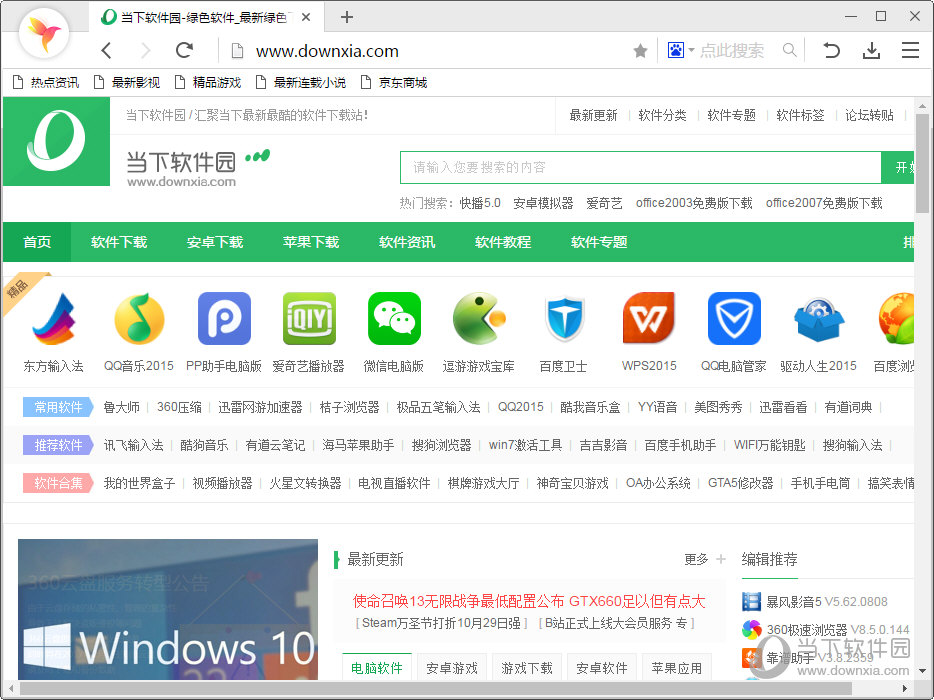This screenshot has width=934, height=700.
Task: Open 最新影视 bookmark
Action: pyautogui.click(x=127, y=82)
